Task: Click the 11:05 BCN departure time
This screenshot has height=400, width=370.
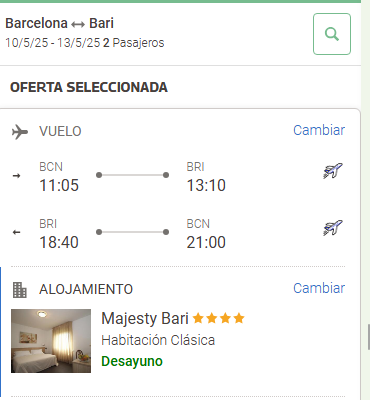Action: [x=59, y=185]
